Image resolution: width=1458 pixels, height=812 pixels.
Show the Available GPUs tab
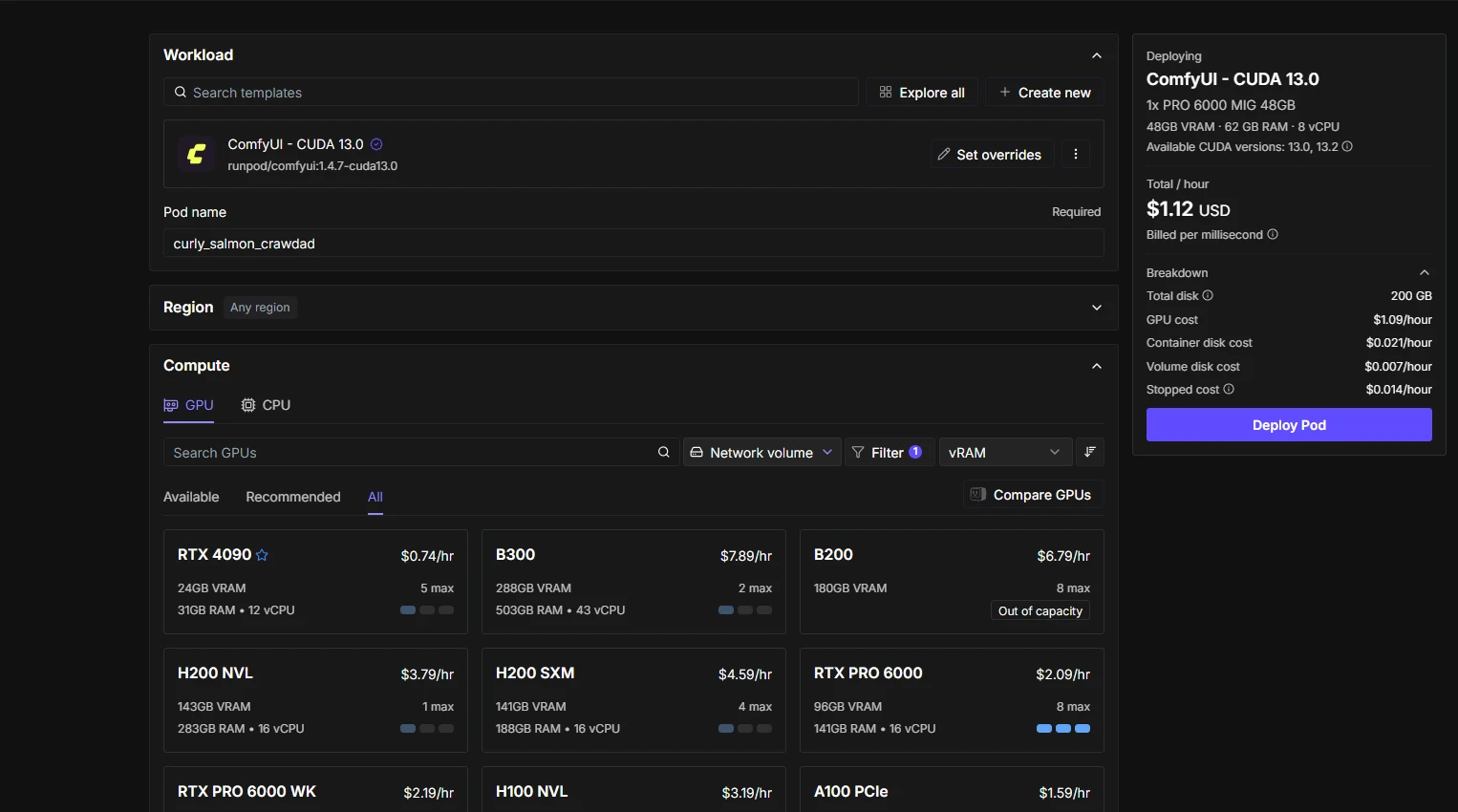[191, 497]
